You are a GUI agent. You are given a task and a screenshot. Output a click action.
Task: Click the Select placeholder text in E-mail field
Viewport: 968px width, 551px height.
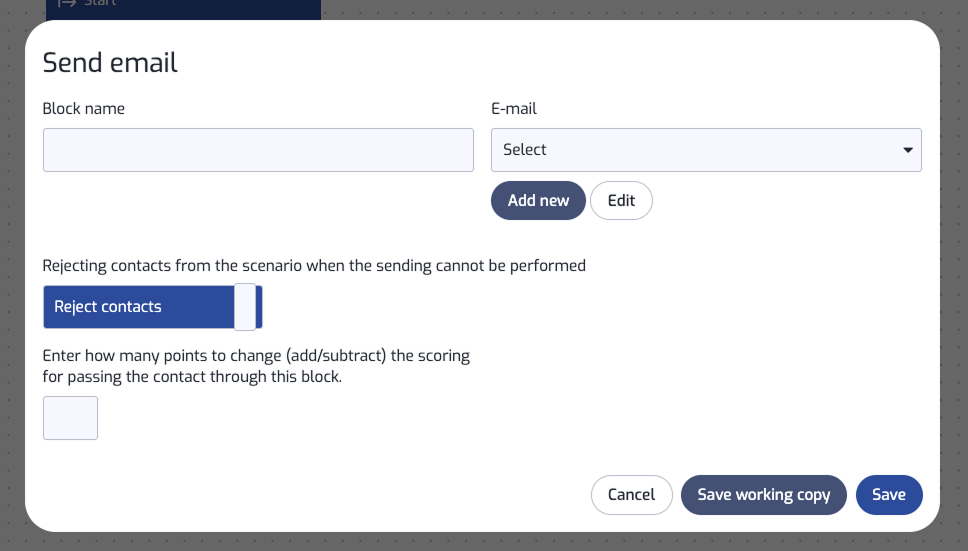(525, 149)
